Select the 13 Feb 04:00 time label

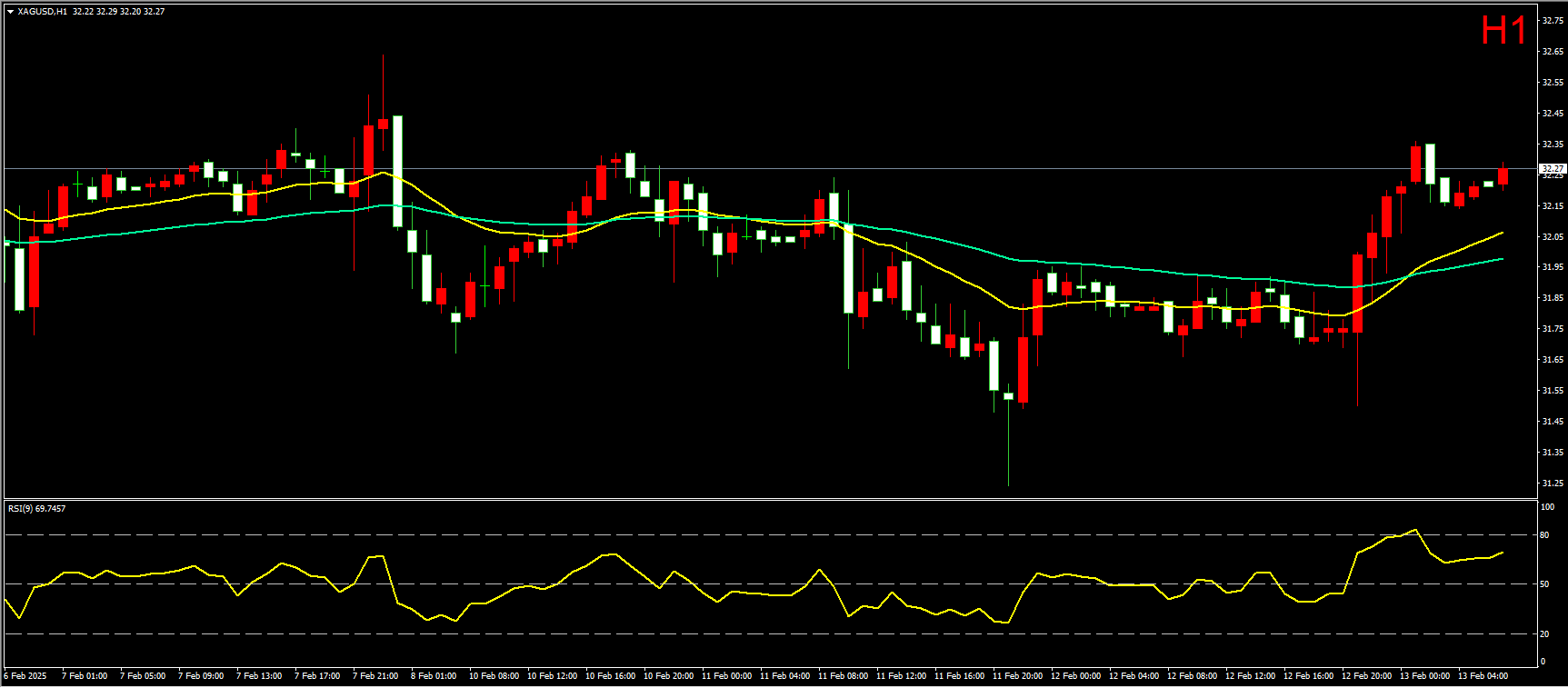pos(1483,676)
